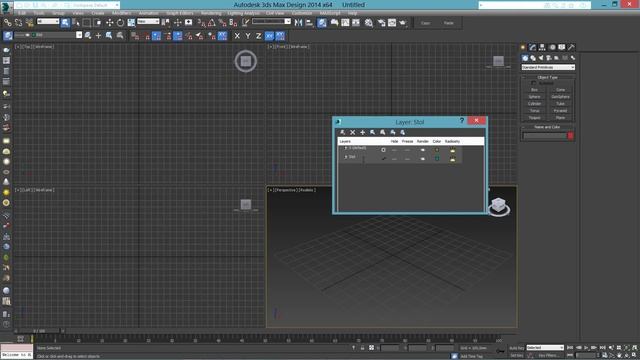
Task: Select Cameras category in Create panel
Action: click(549, 58)
